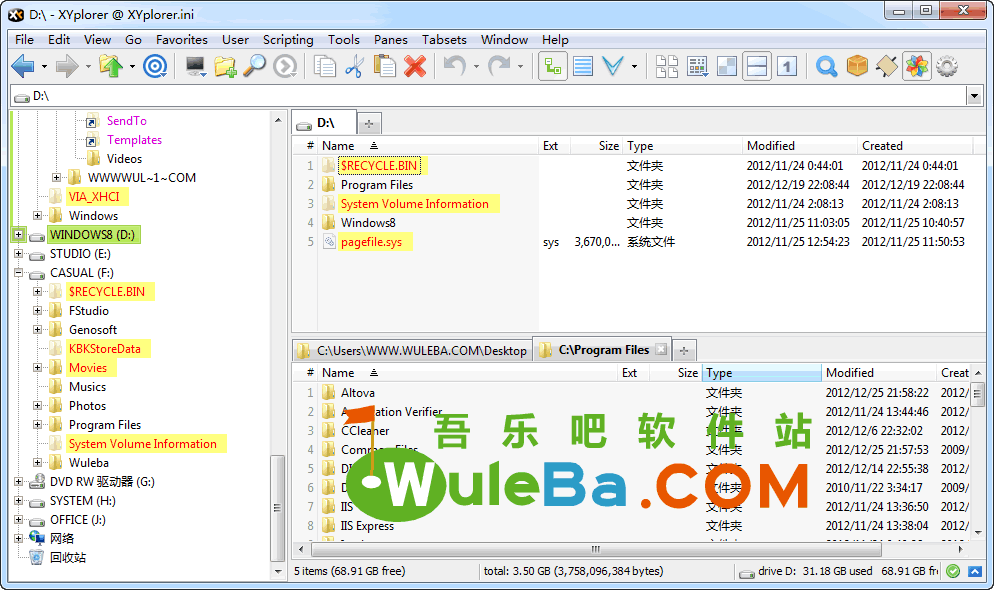Undo the last action
Image resolution: width=994 pixels, height=590 pixels.
(x=455, y=66)
